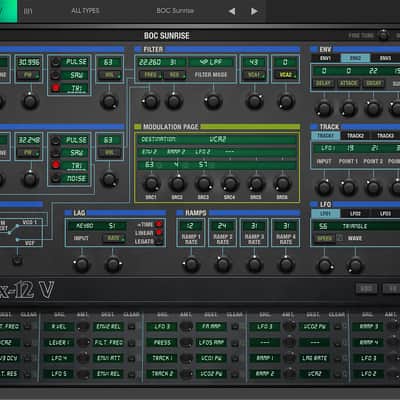Click the LFO SPEED button
Screen dimensions: 400x400
point(324,238)
